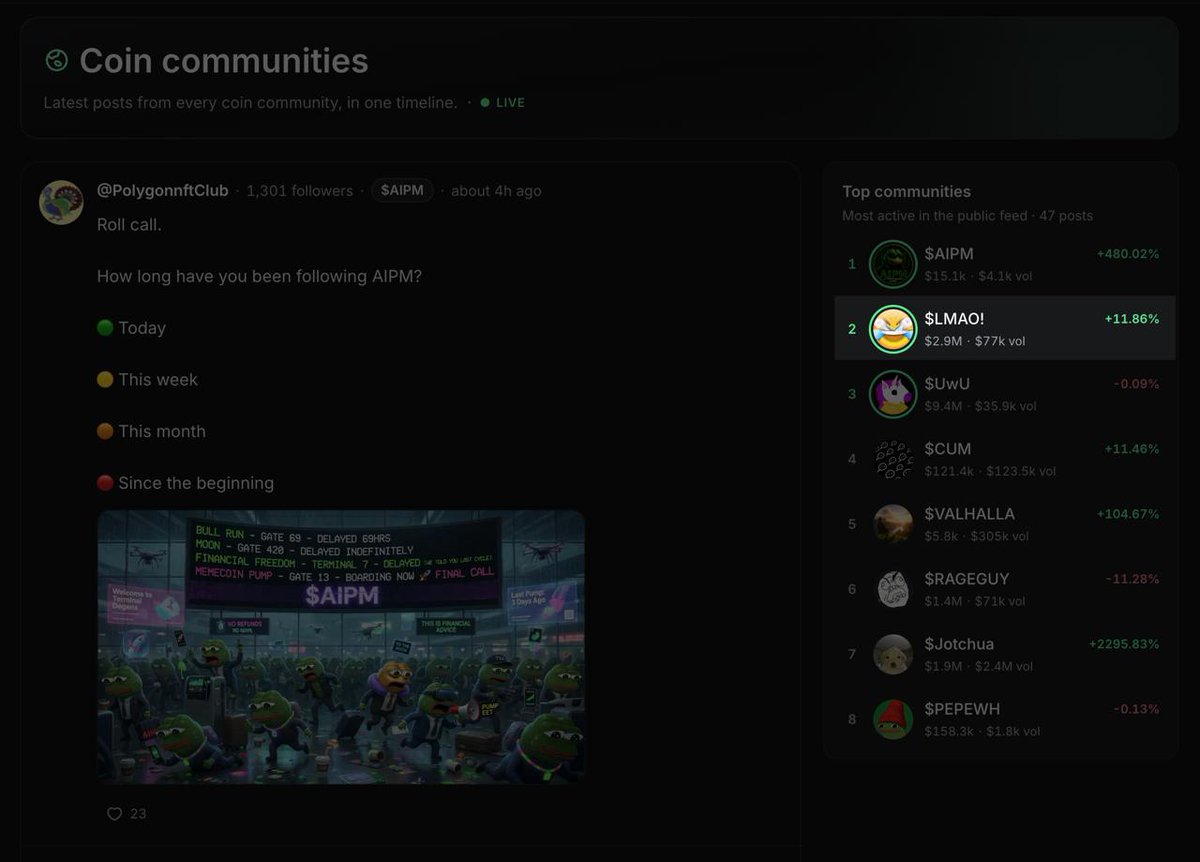The height and width of the screenshot is (862, 1200).
Task: Click the red 'Since the beginning' line
Action: coord(185,483)
